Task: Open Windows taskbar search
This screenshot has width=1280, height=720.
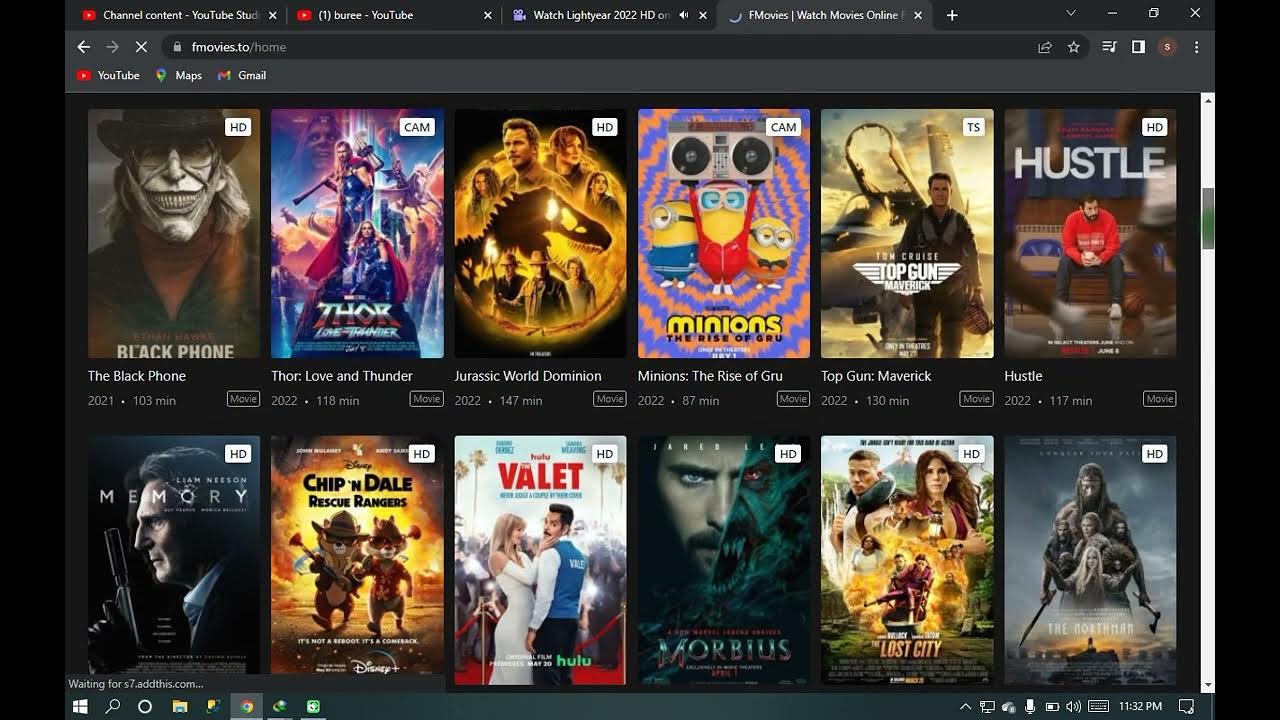Action: [113, 706]
